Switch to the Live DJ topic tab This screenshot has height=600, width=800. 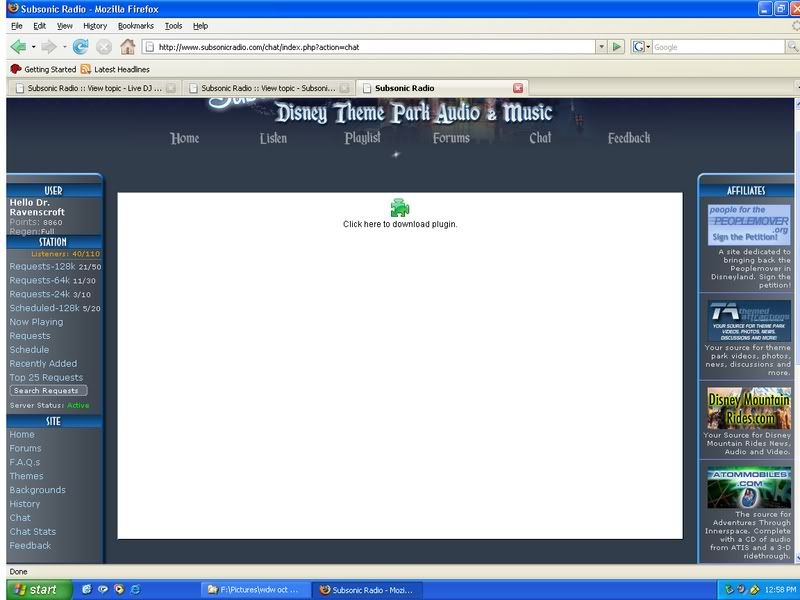click(94, 88)
